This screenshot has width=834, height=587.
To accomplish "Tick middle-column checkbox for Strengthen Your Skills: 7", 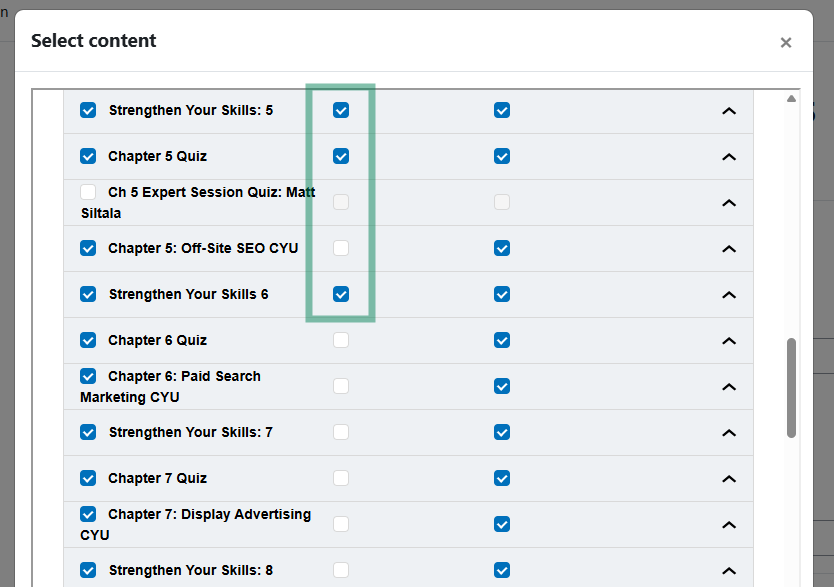I will [x=341, y=432].
